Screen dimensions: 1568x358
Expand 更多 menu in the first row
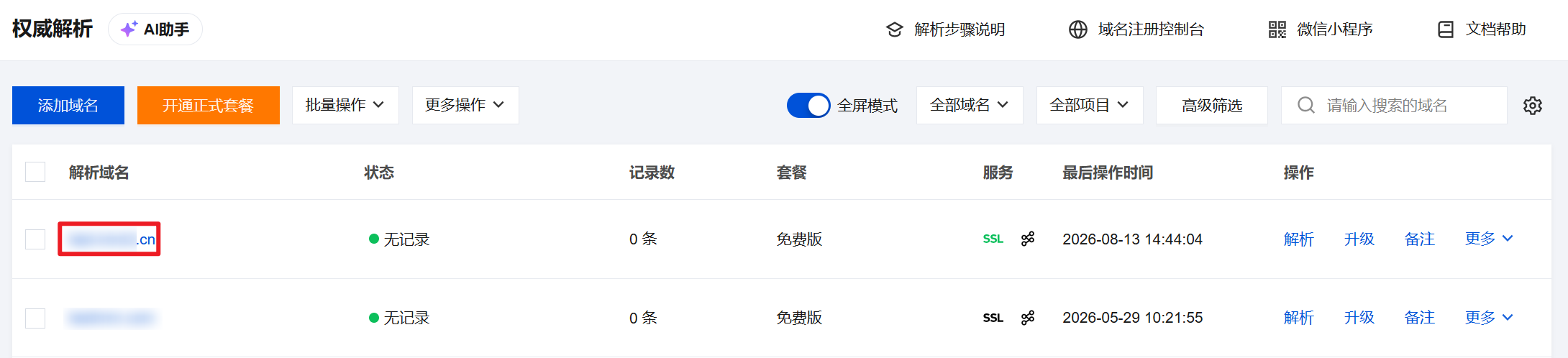(1489, 239)
